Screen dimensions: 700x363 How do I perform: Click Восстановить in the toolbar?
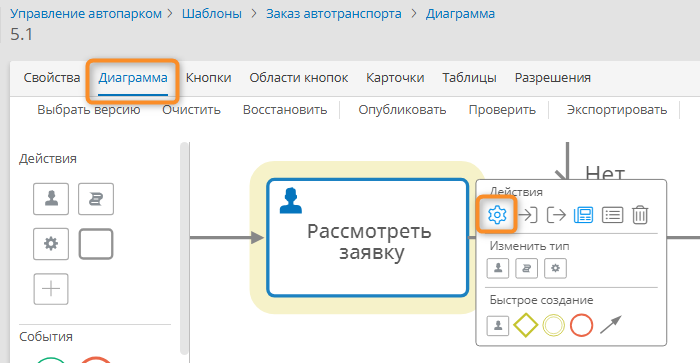tap(285, 110)
